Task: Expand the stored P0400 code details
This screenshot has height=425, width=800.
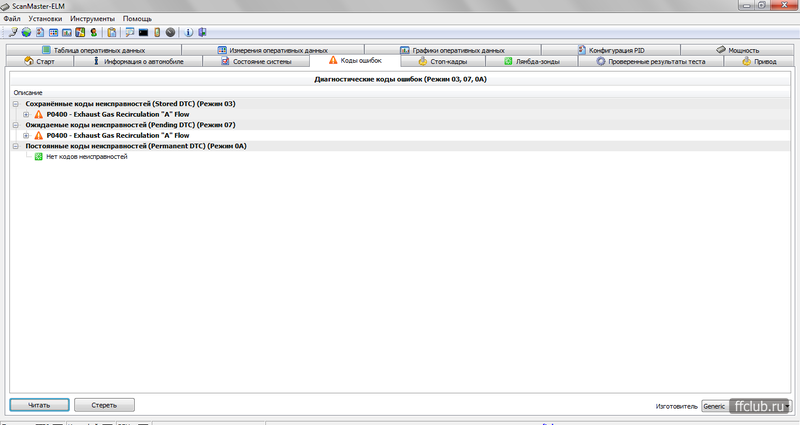Action: click(26, 114)
